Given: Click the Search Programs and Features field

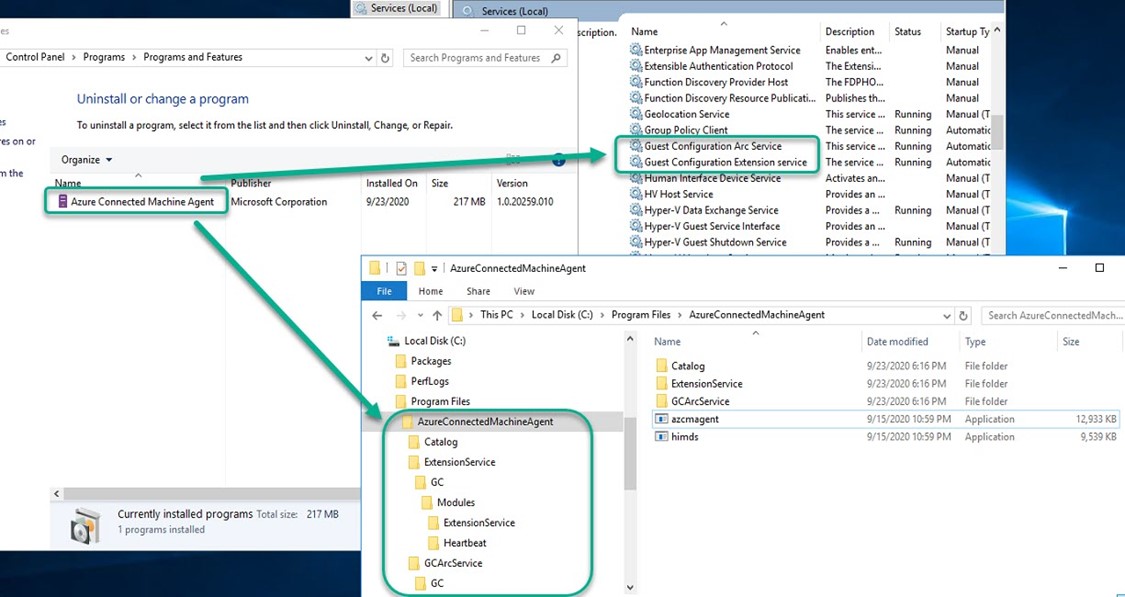Looking at the screenshot, I should pyautogui.click(x=482, y=58).
